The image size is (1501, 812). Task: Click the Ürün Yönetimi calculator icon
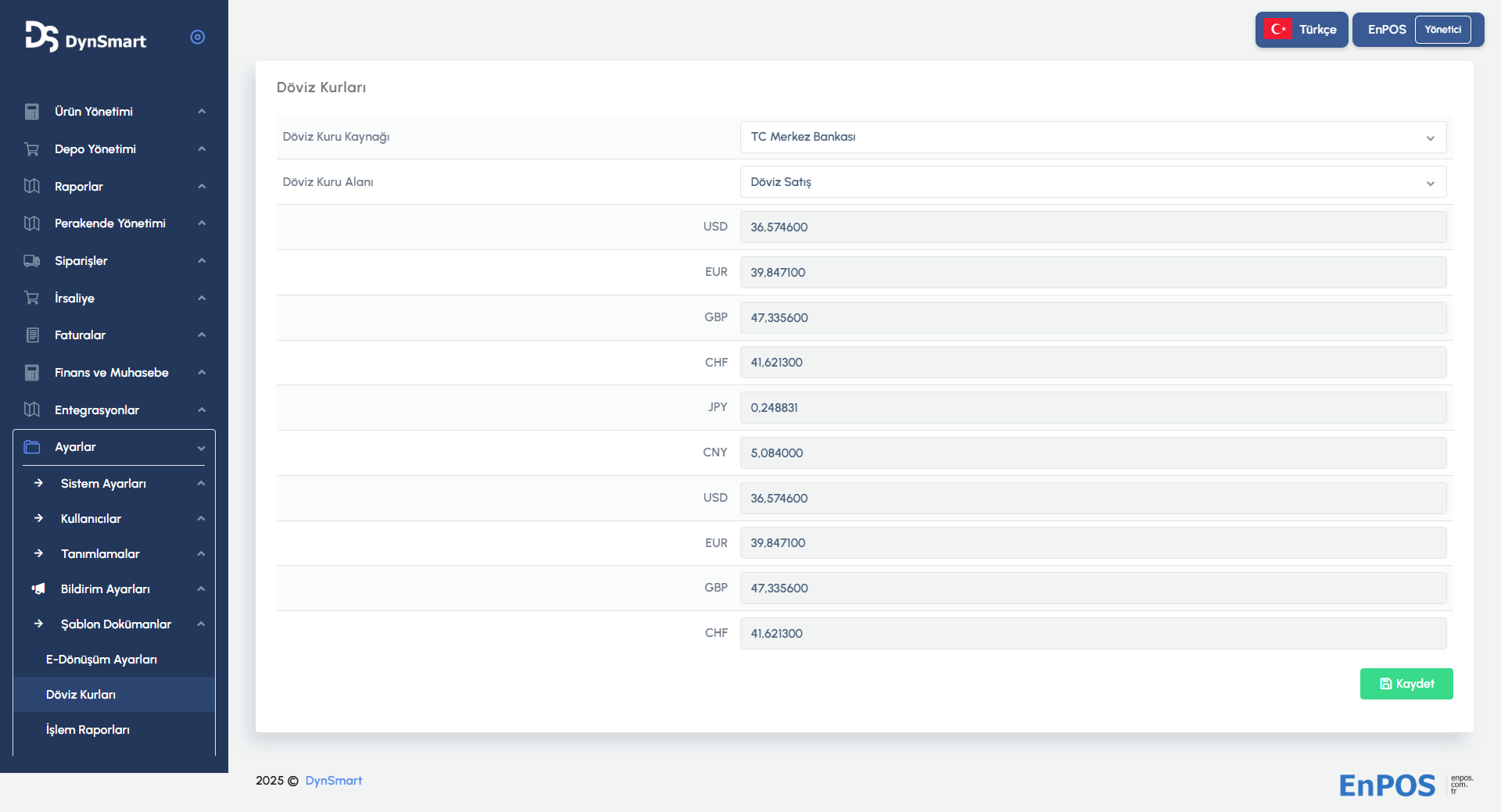tap(32, 112)
